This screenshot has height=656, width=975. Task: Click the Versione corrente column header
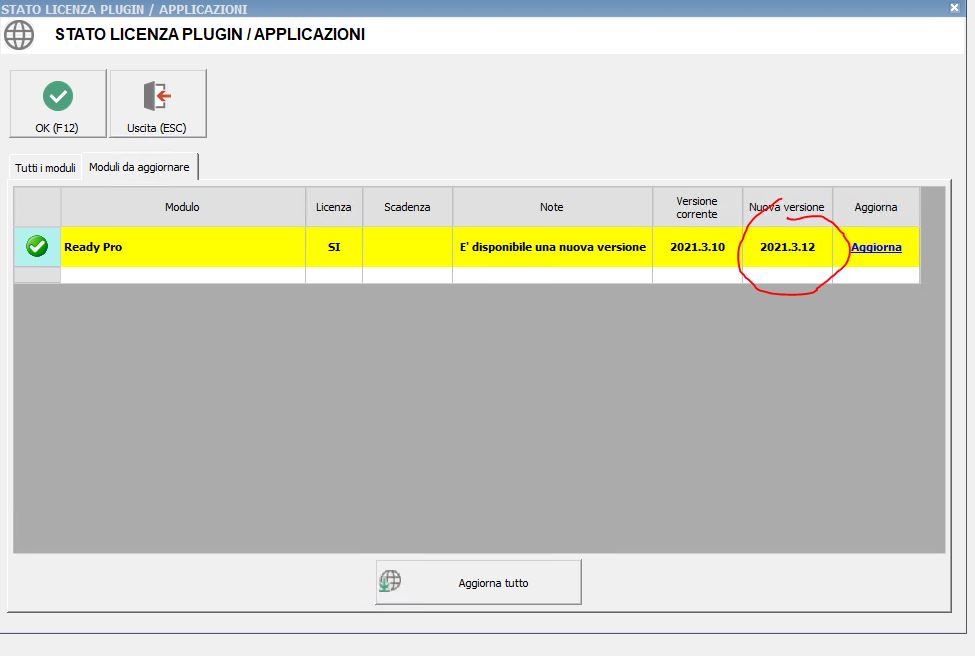[697, 207]
